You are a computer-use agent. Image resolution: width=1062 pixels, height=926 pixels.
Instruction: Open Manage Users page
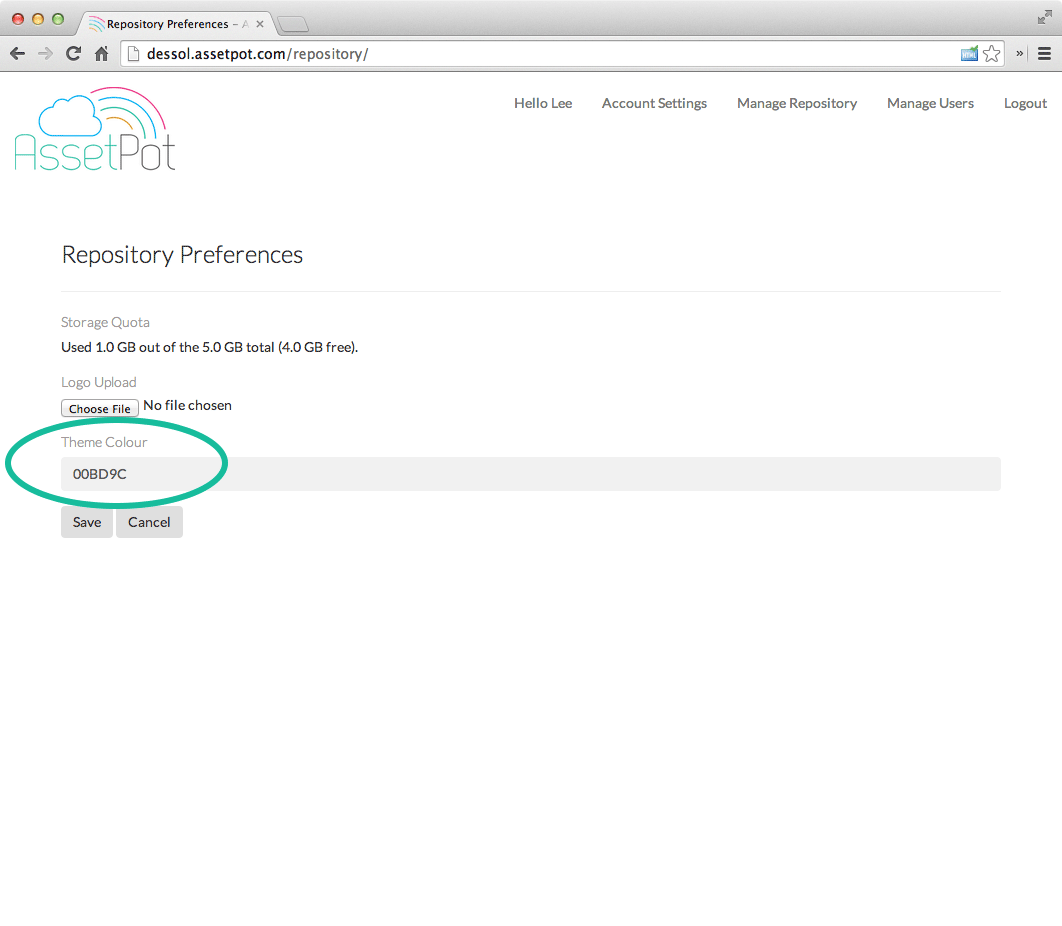pos(931,103)
